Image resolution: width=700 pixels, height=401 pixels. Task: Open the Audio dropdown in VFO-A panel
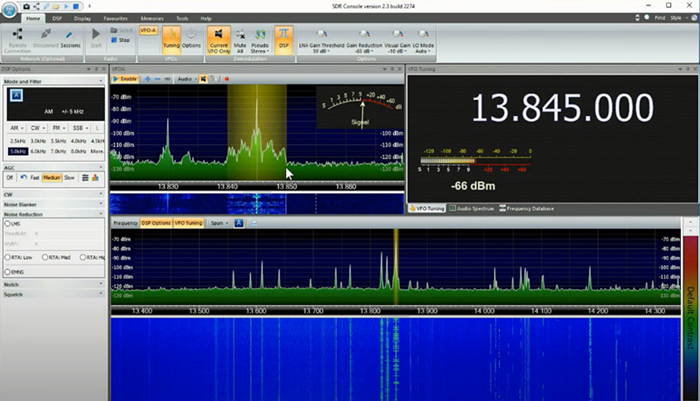pyautogui.click(x=186, y=78)
